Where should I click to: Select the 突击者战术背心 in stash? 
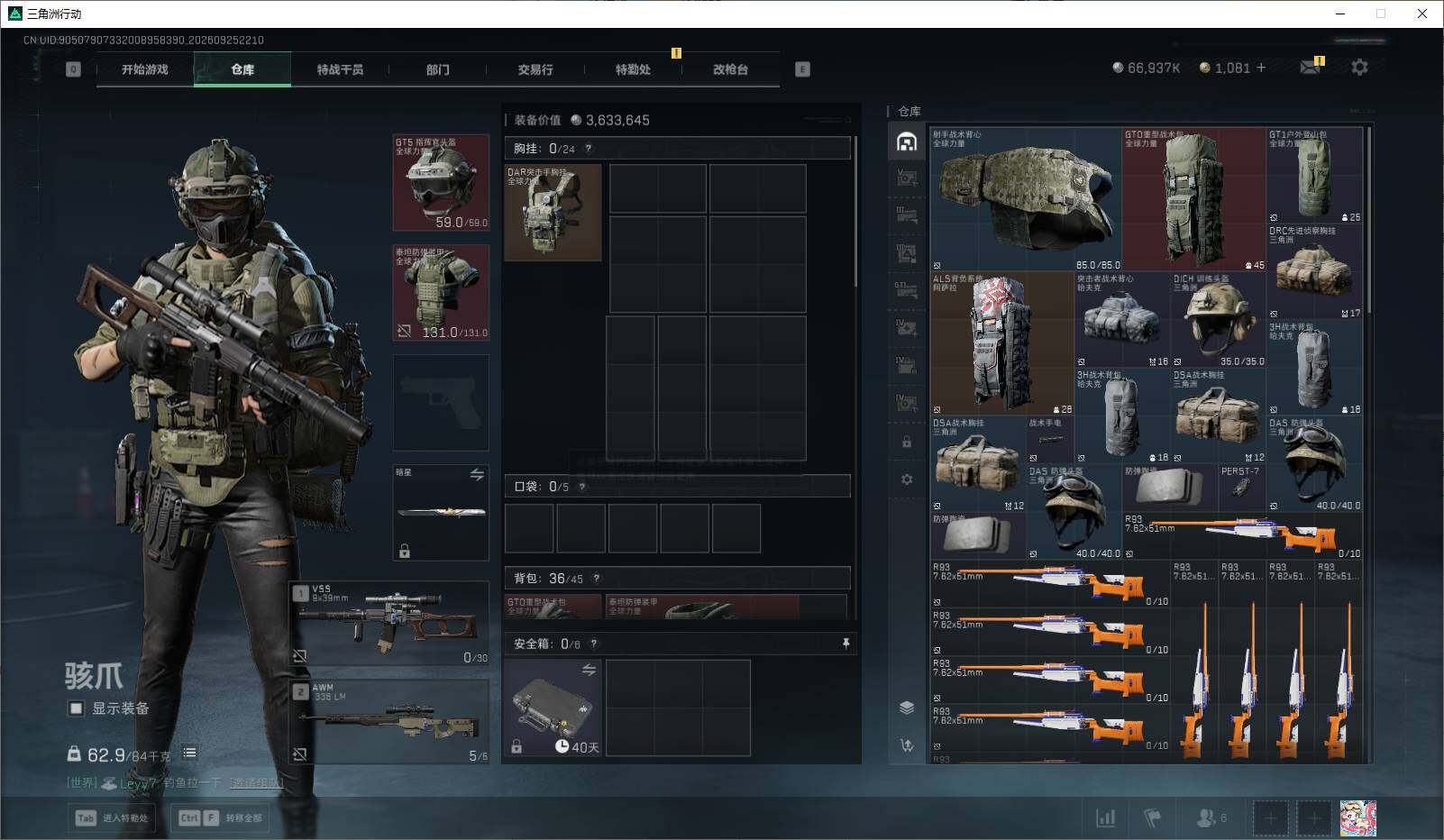click(x=1122, y=320)
